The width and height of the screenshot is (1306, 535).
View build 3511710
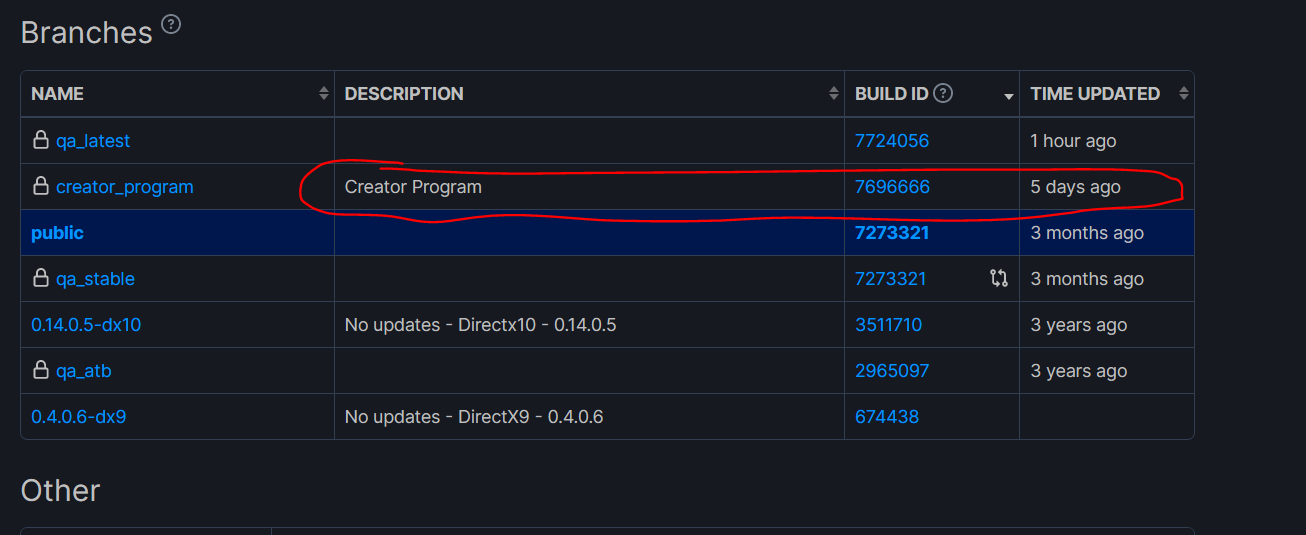(x=888, y=325)
